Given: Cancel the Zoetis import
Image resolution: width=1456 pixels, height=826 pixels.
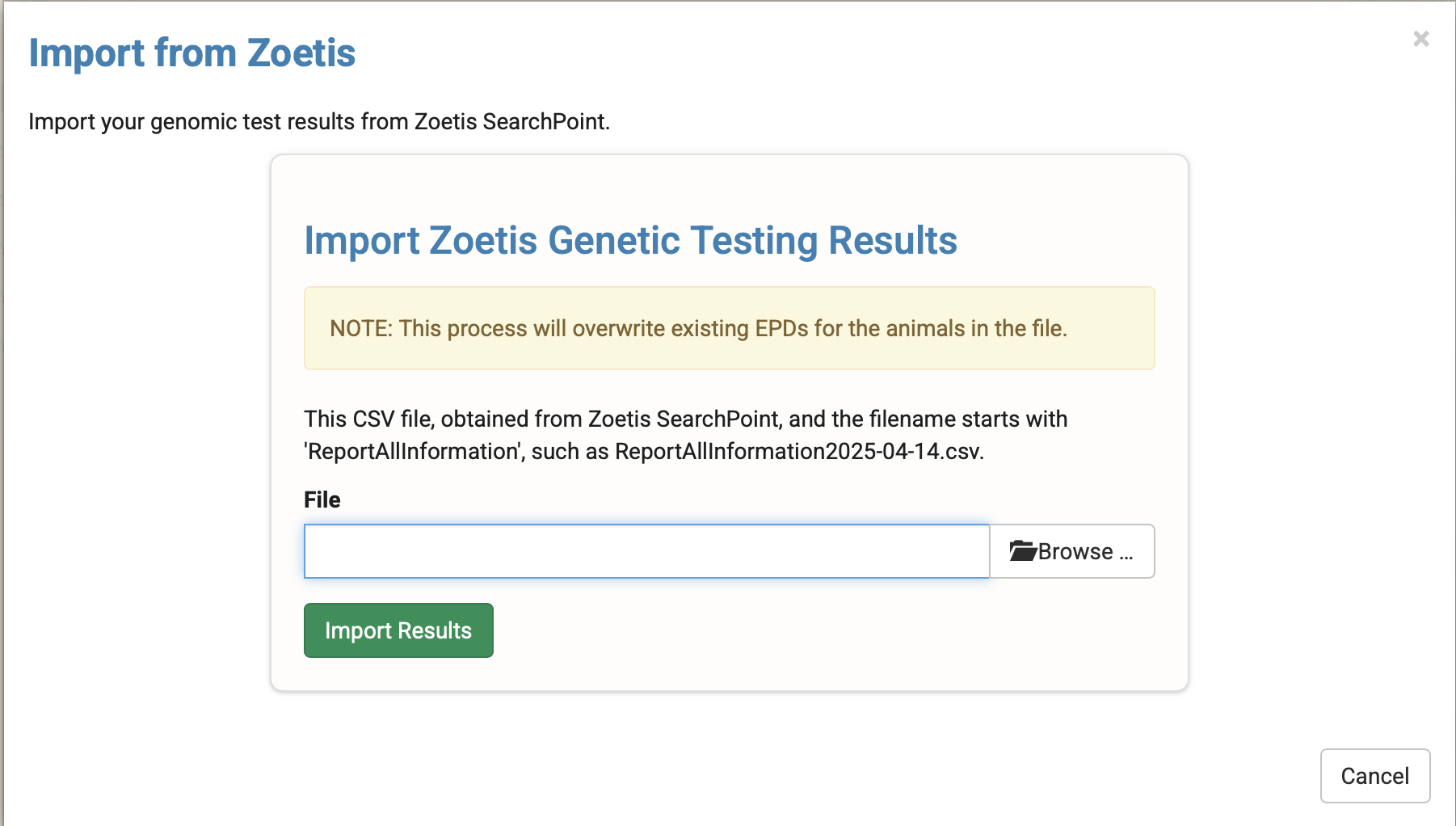Looking at the screenshot, I should (1374, 776).
